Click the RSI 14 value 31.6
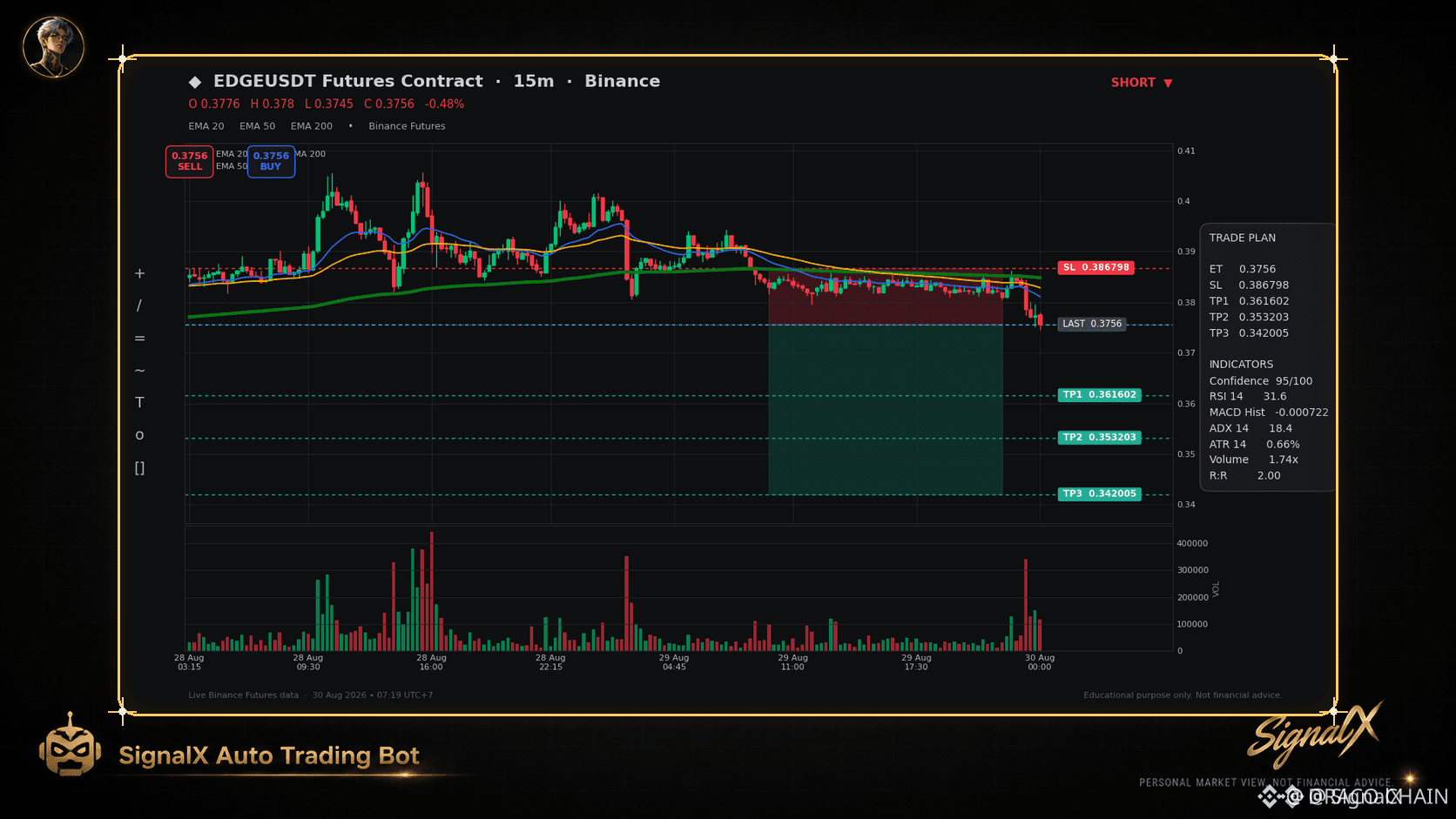Viewport: 1456px width, 819px height. pos(1275,396)
